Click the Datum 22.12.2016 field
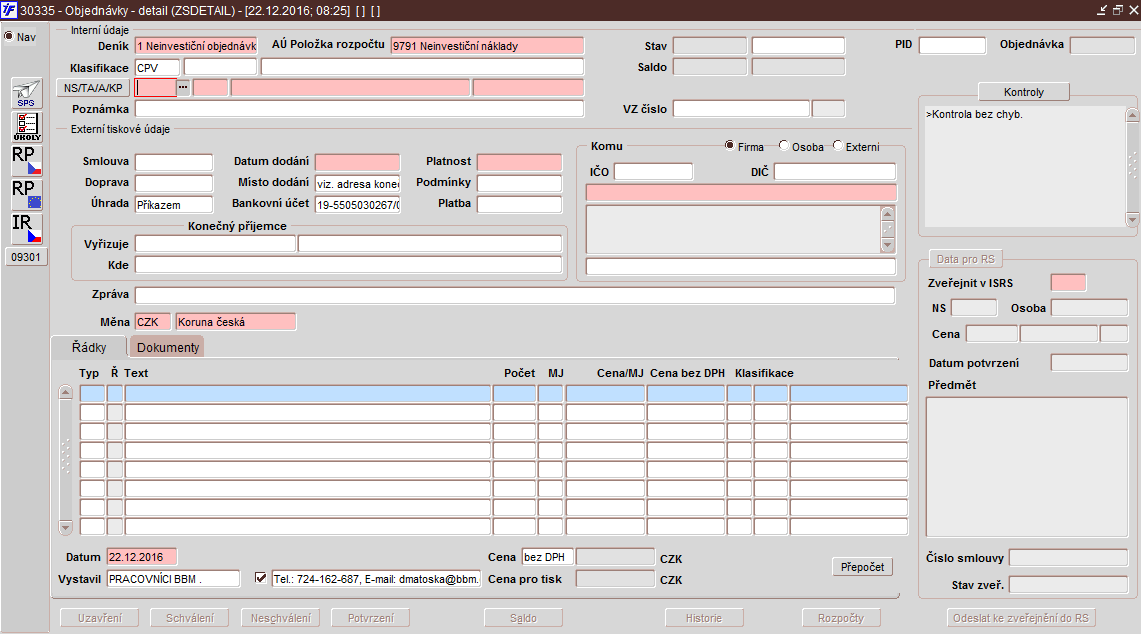The height and width of the screenshot is (634, 1141). (x=142, y=557)
